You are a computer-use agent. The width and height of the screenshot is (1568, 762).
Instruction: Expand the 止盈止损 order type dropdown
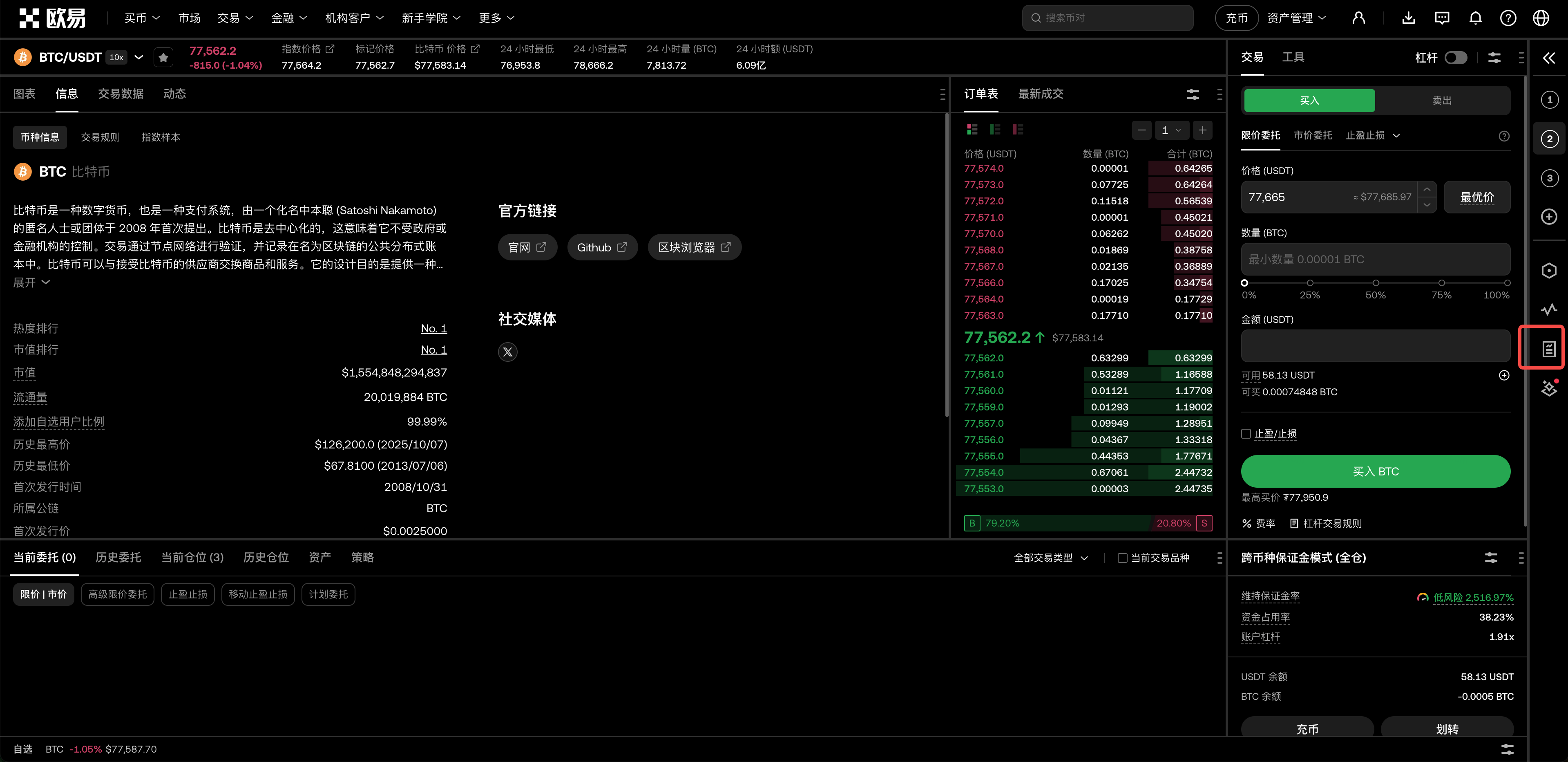[x=1373, y=135]
